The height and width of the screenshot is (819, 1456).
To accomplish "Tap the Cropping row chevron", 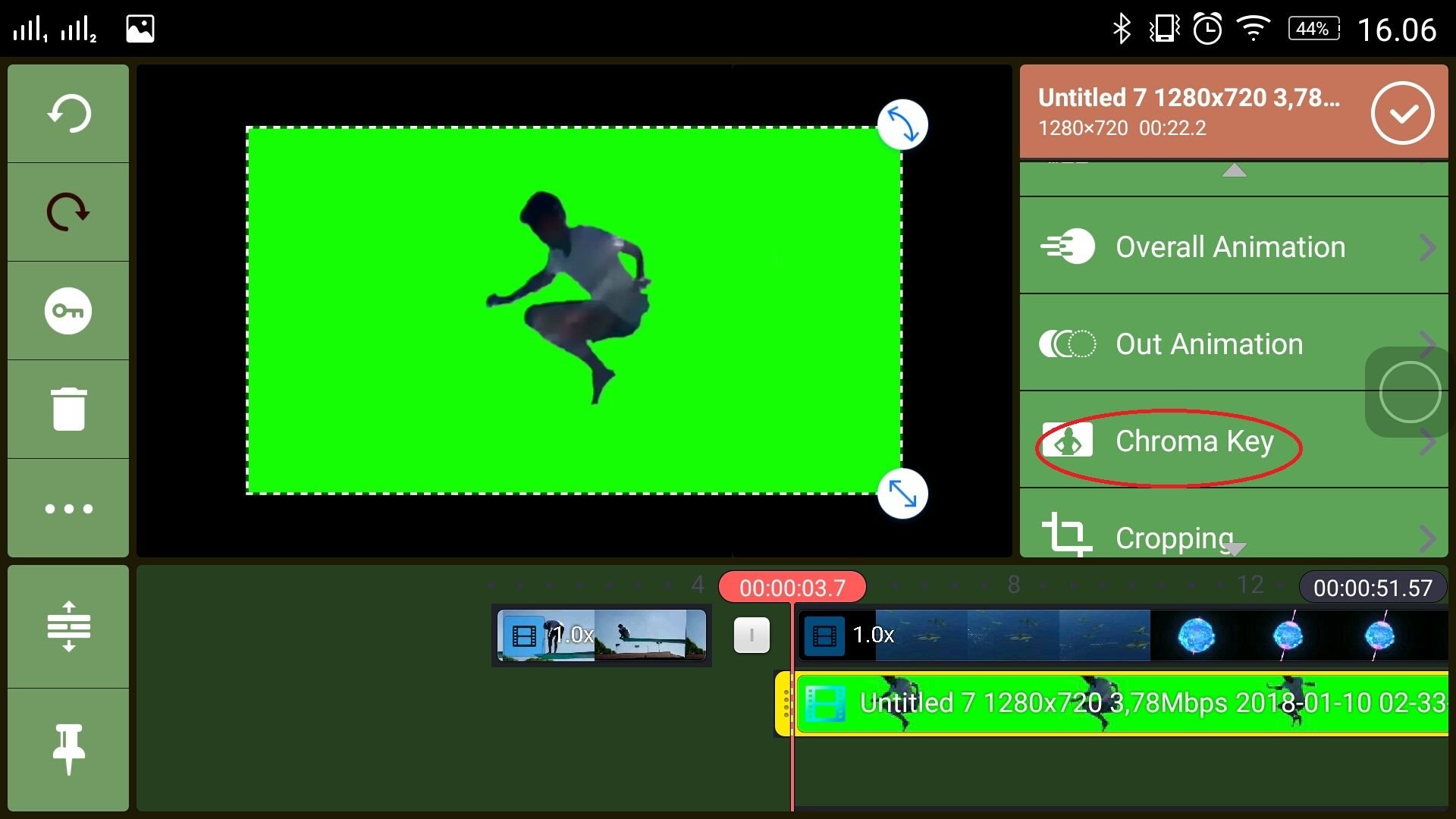I will pos(1428,538).
